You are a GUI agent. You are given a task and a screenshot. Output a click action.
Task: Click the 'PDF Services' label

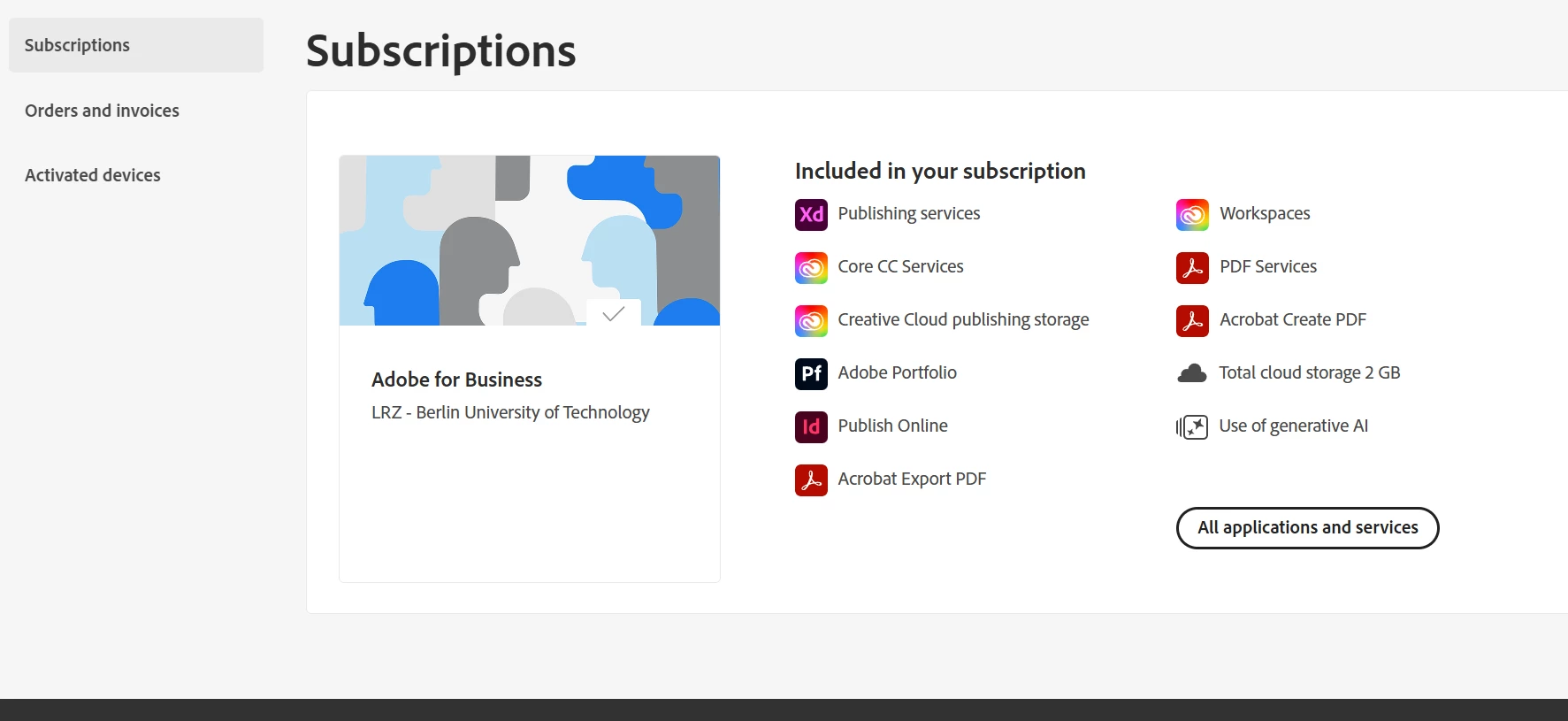click(x=1268, y=266)
